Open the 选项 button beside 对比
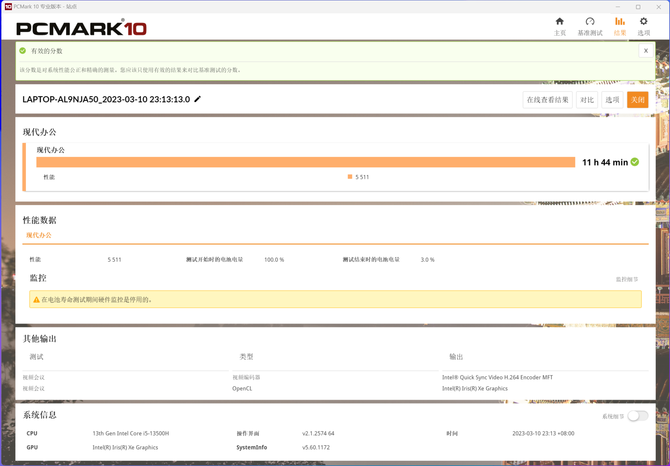670x466 pixels. 612,100
